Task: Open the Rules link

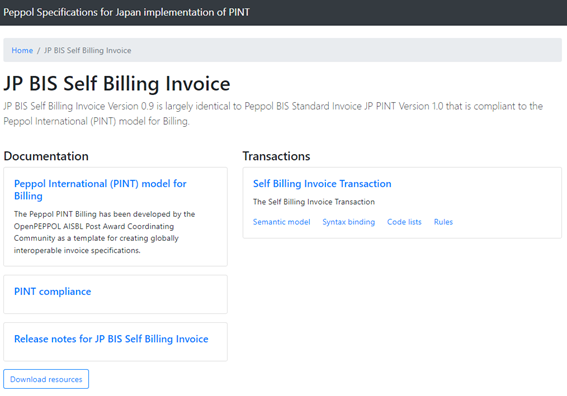Action: point(443,222)
